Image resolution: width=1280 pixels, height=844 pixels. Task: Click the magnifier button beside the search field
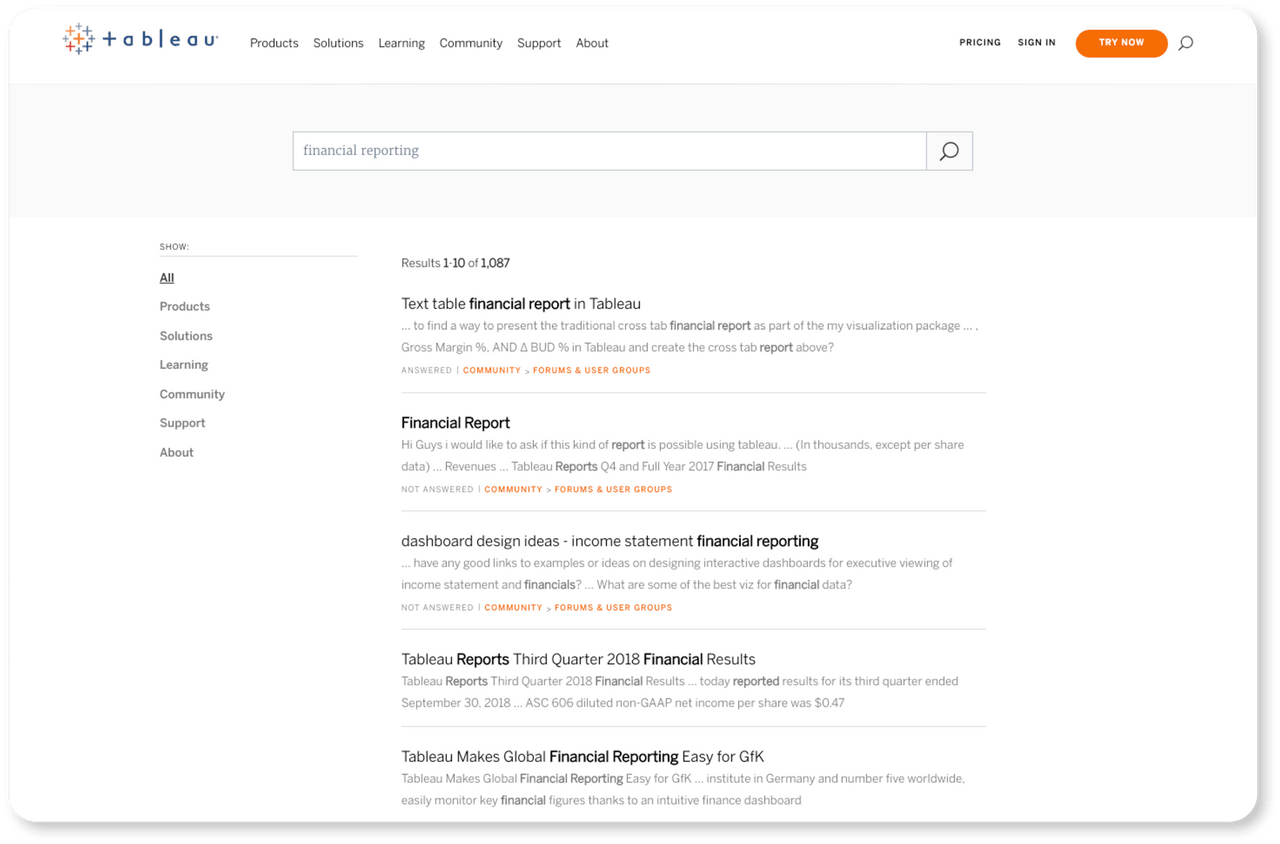pyautogui.click(x=949, y=151)
